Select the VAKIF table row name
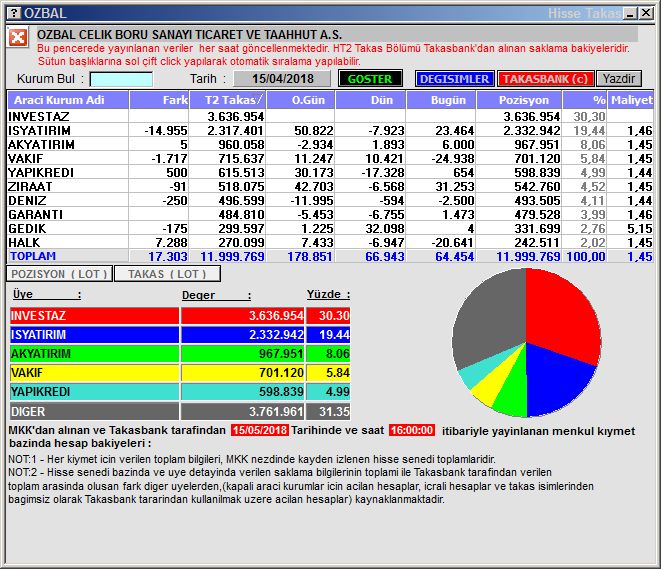The height and width of the screenshot is (569, 661). pos(26,158)
